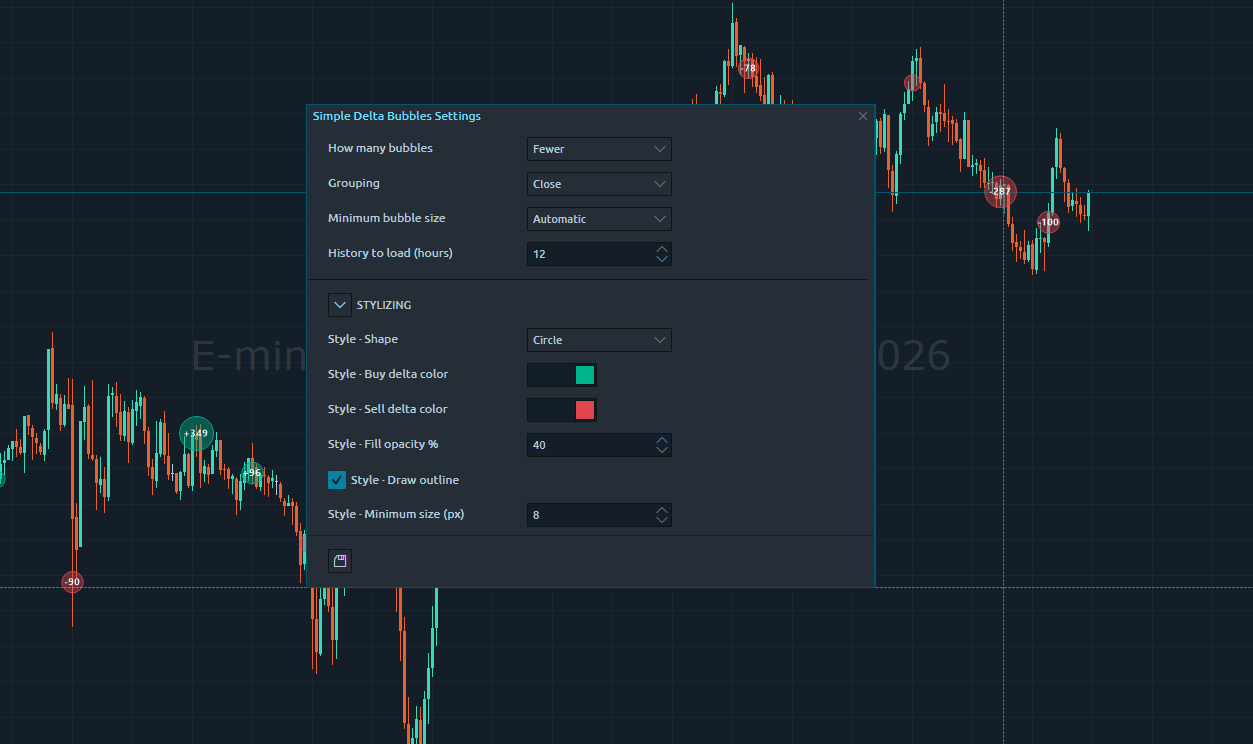Increase the Fill opacity % value
This screenshot has height=744, width=1253.
click(x=662, y=439)
